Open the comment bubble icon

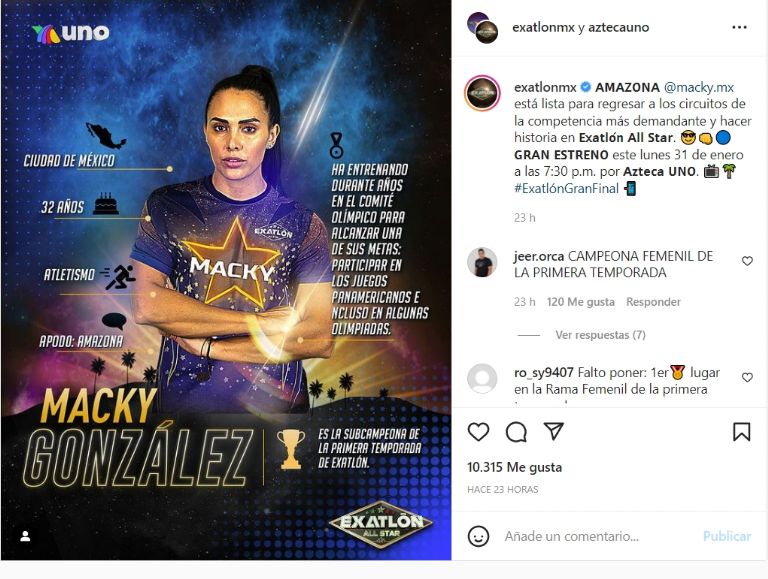(516, 432)
